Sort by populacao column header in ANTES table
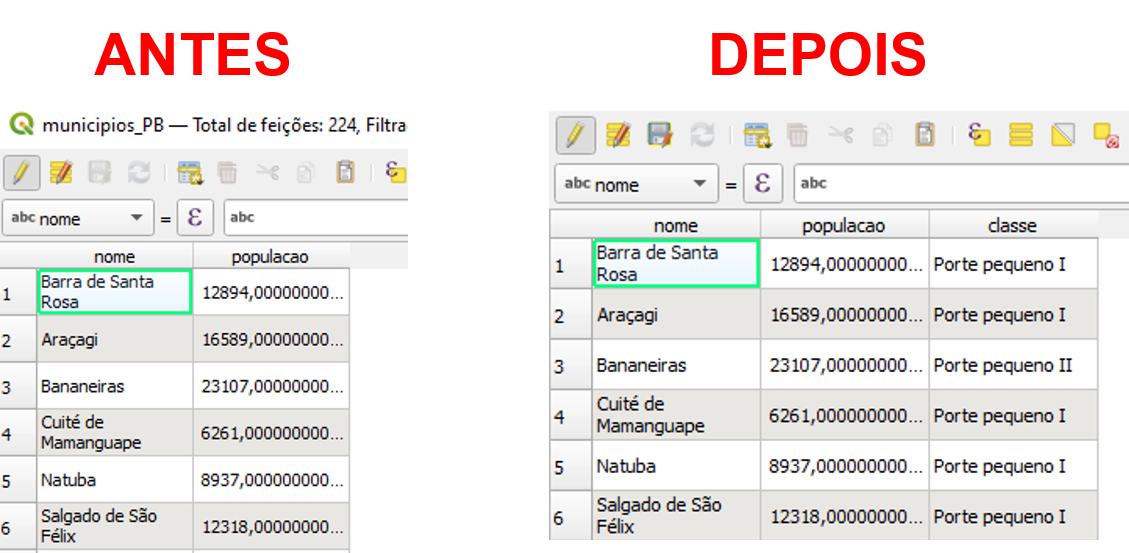The width and height of the screenshot is (1129, 553). tap(270, 257)
